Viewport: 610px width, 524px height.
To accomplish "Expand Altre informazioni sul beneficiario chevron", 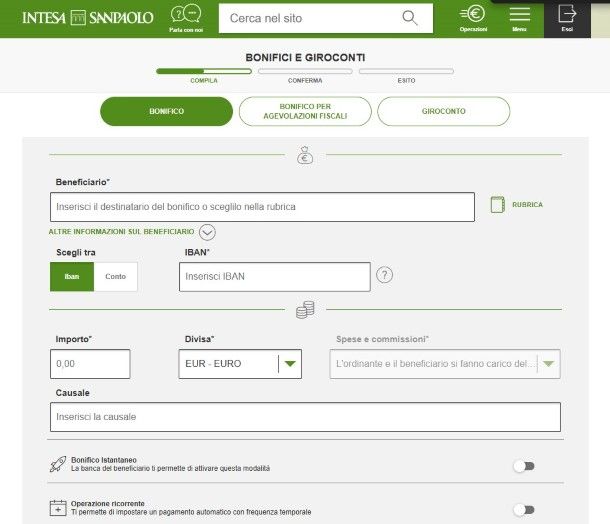I will (x=207, y=232).
